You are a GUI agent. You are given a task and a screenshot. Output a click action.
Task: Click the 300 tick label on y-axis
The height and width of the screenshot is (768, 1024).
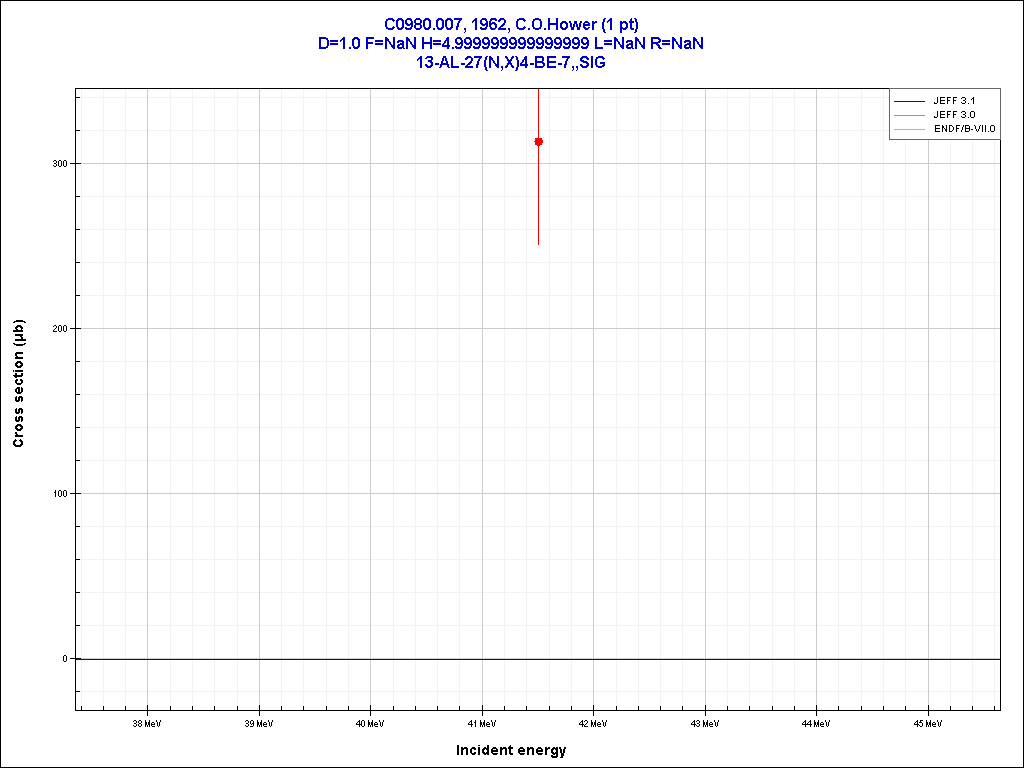coord(60,164)
